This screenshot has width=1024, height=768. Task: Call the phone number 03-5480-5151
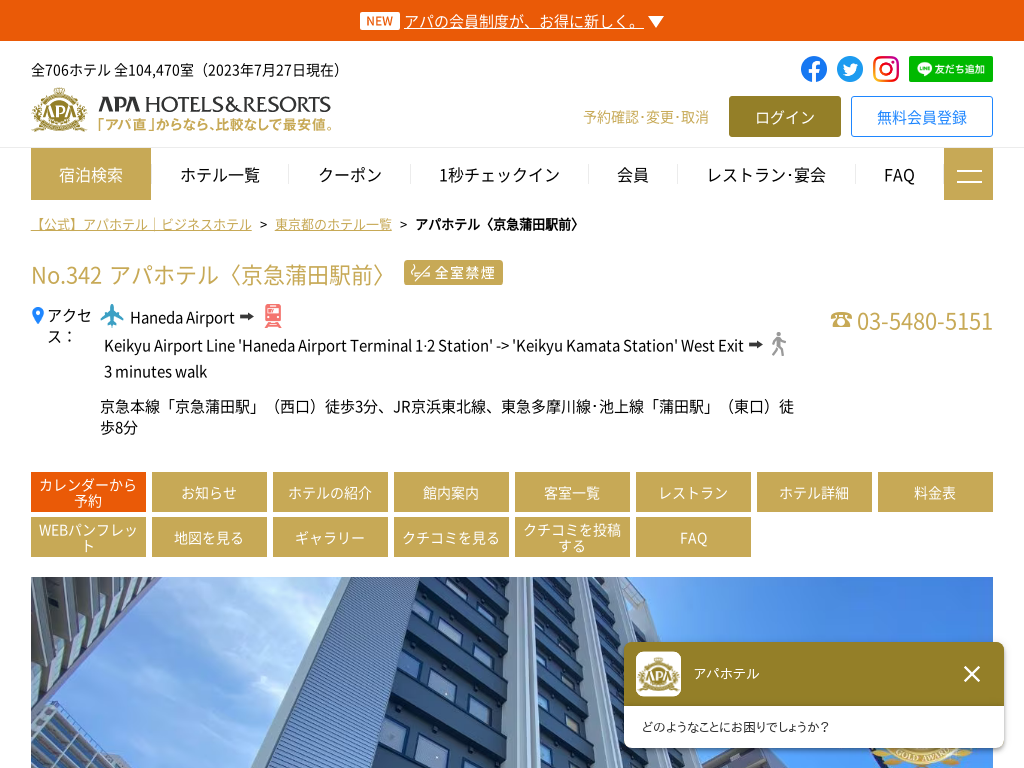(924, 321)
